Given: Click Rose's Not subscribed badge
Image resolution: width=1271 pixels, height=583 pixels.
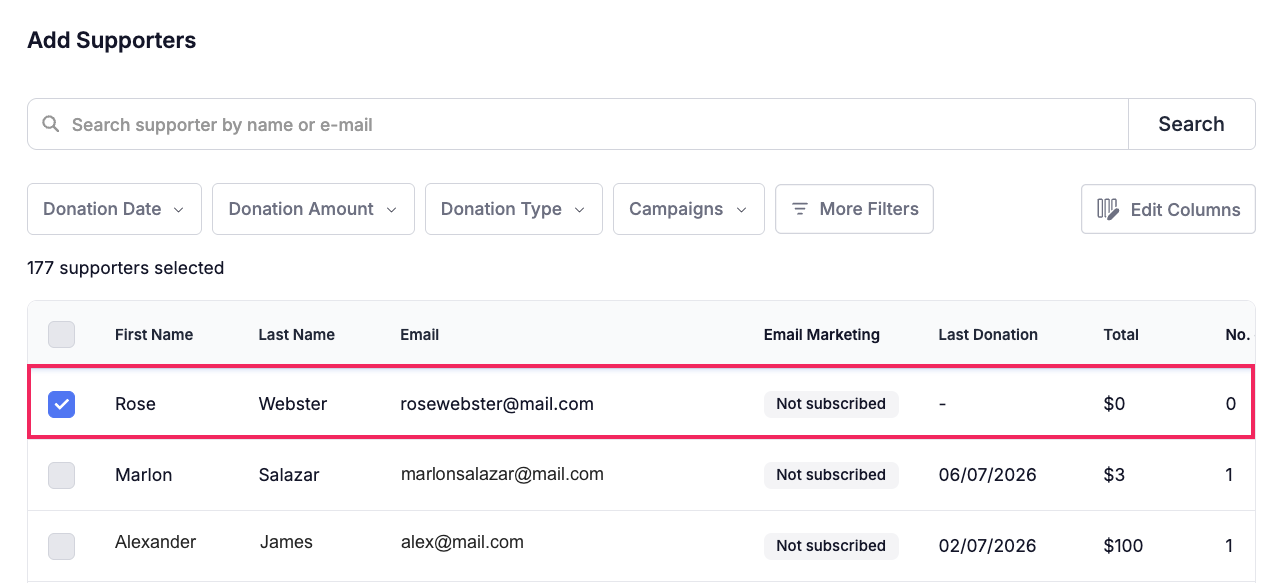Looking at the screenshot, I should [831, 404].
